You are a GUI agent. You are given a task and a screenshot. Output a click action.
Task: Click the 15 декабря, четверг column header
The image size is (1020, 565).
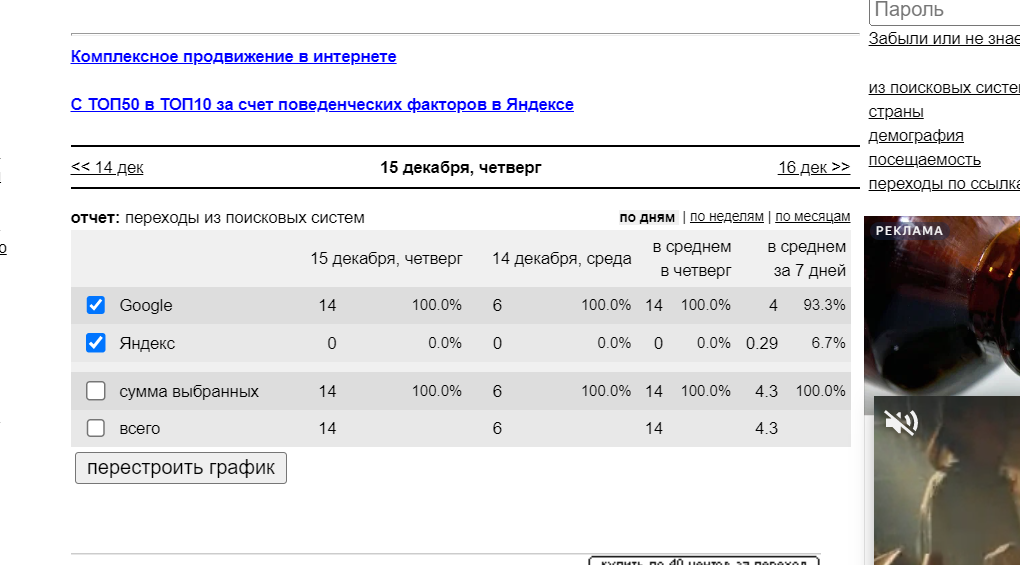386,259
